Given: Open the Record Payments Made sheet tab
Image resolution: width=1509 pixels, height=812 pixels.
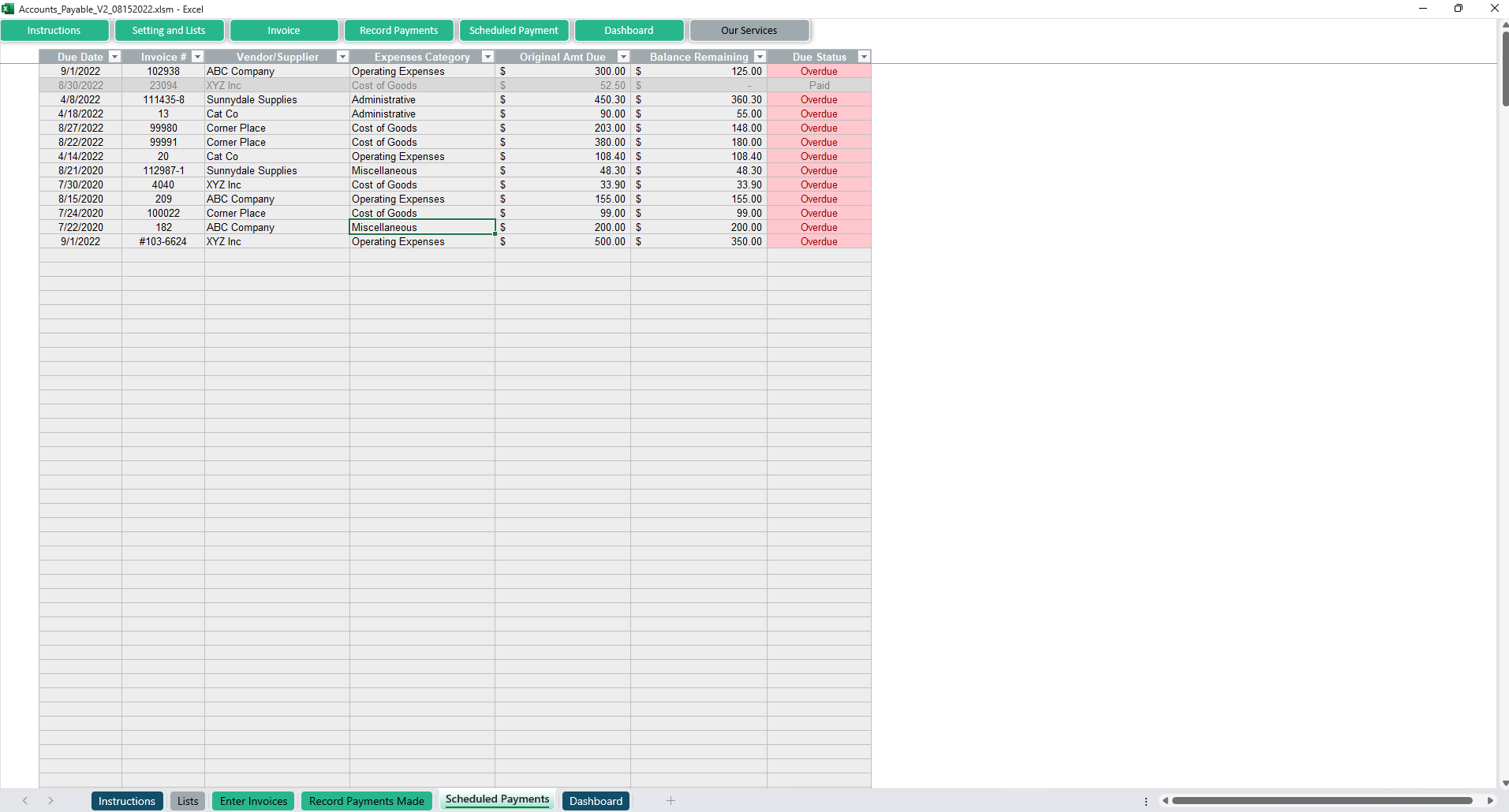Looking at the screenshot, I should coord(366,801).
